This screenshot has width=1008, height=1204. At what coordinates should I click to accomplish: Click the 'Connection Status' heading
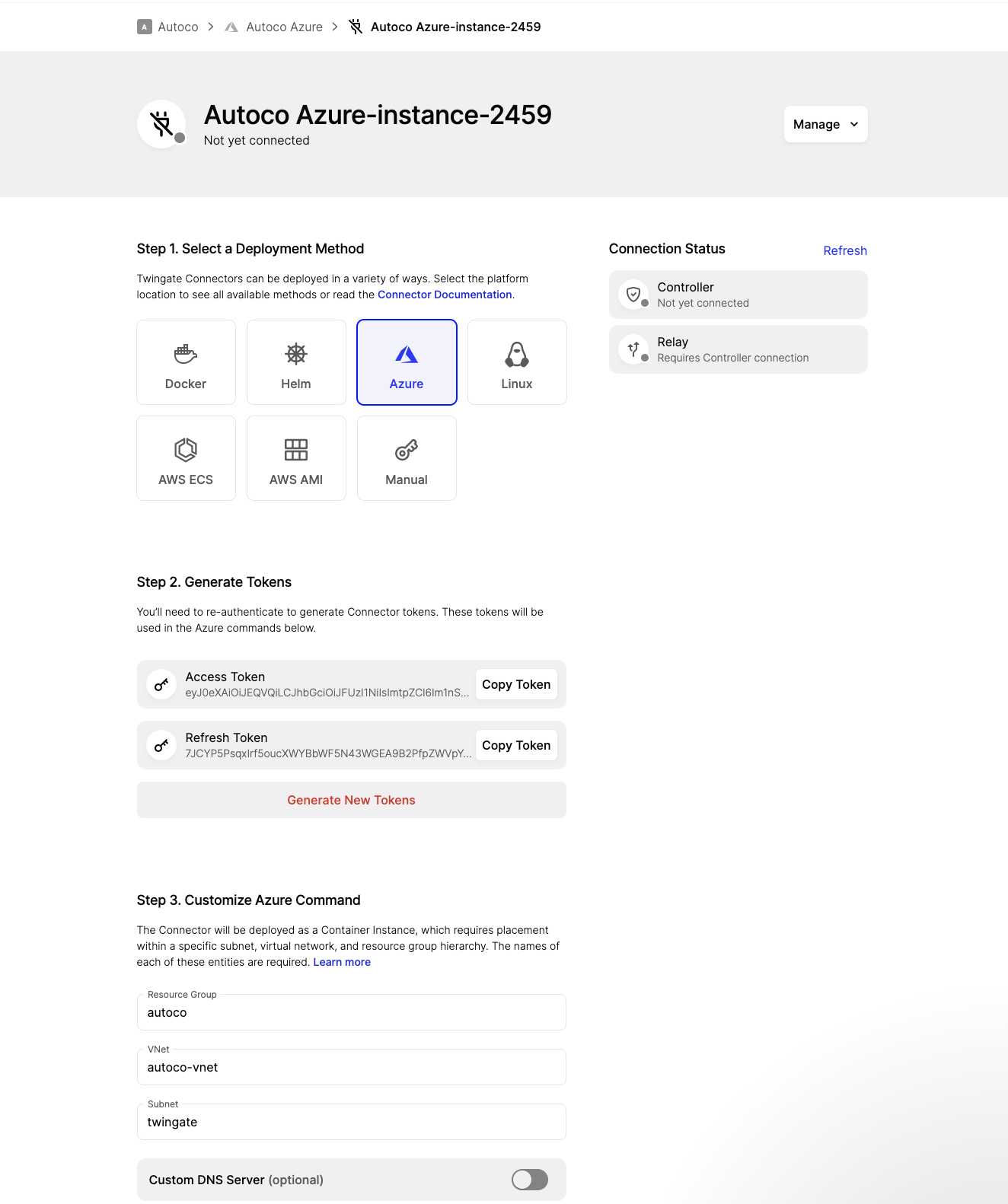pos(667,249)
